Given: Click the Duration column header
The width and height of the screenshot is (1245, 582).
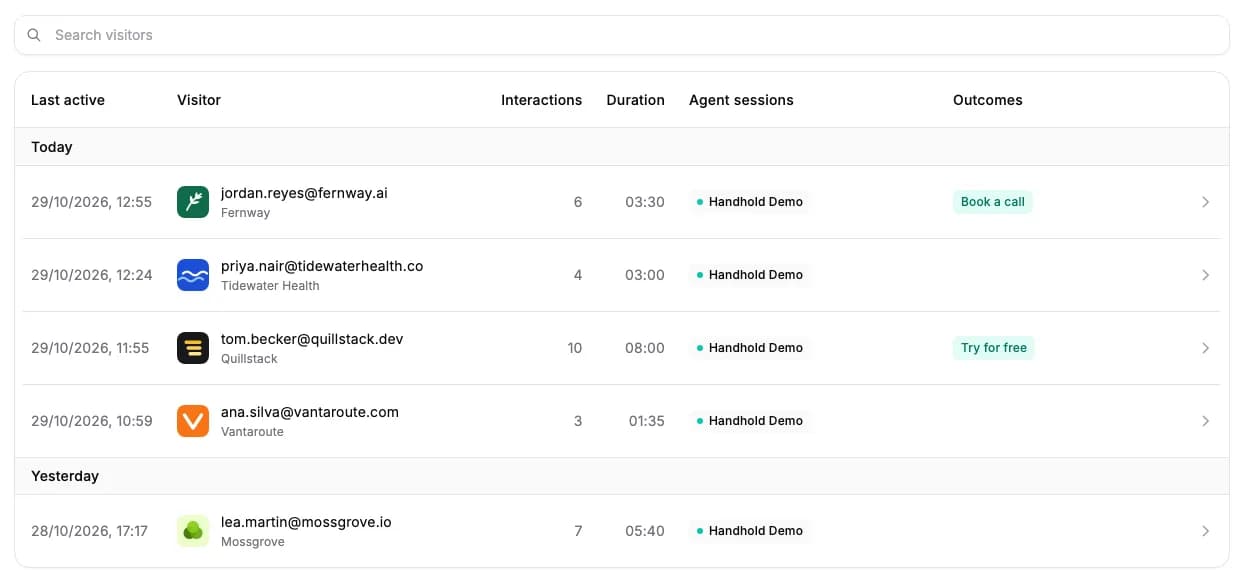Looking at the screenshot, I should [635, 100].
